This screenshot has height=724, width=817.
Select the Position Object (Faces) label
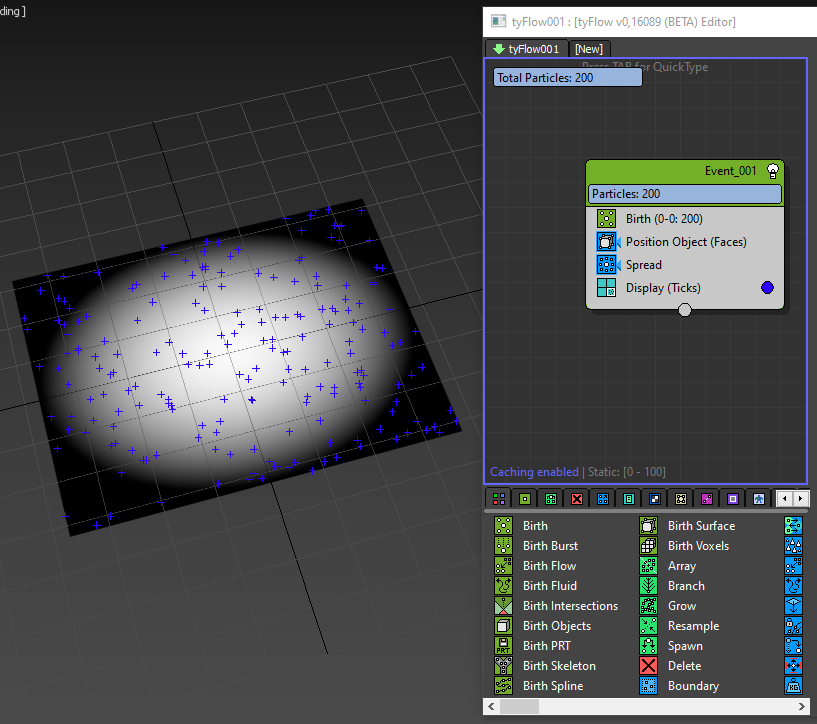[x=686, y=242]
